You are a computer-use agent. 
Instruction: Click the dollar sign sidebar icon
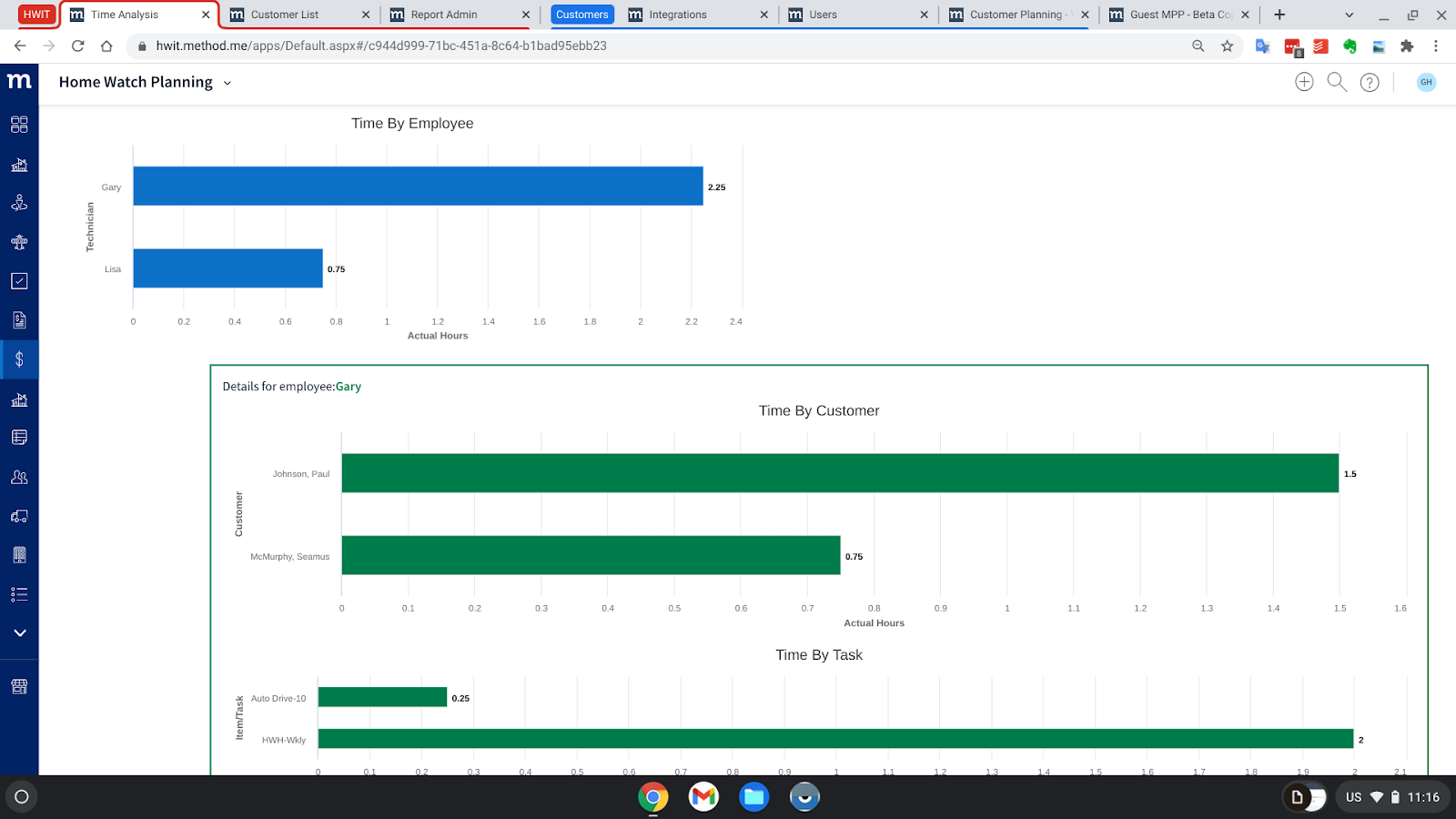pyautogui.click(x=19, y=359)
